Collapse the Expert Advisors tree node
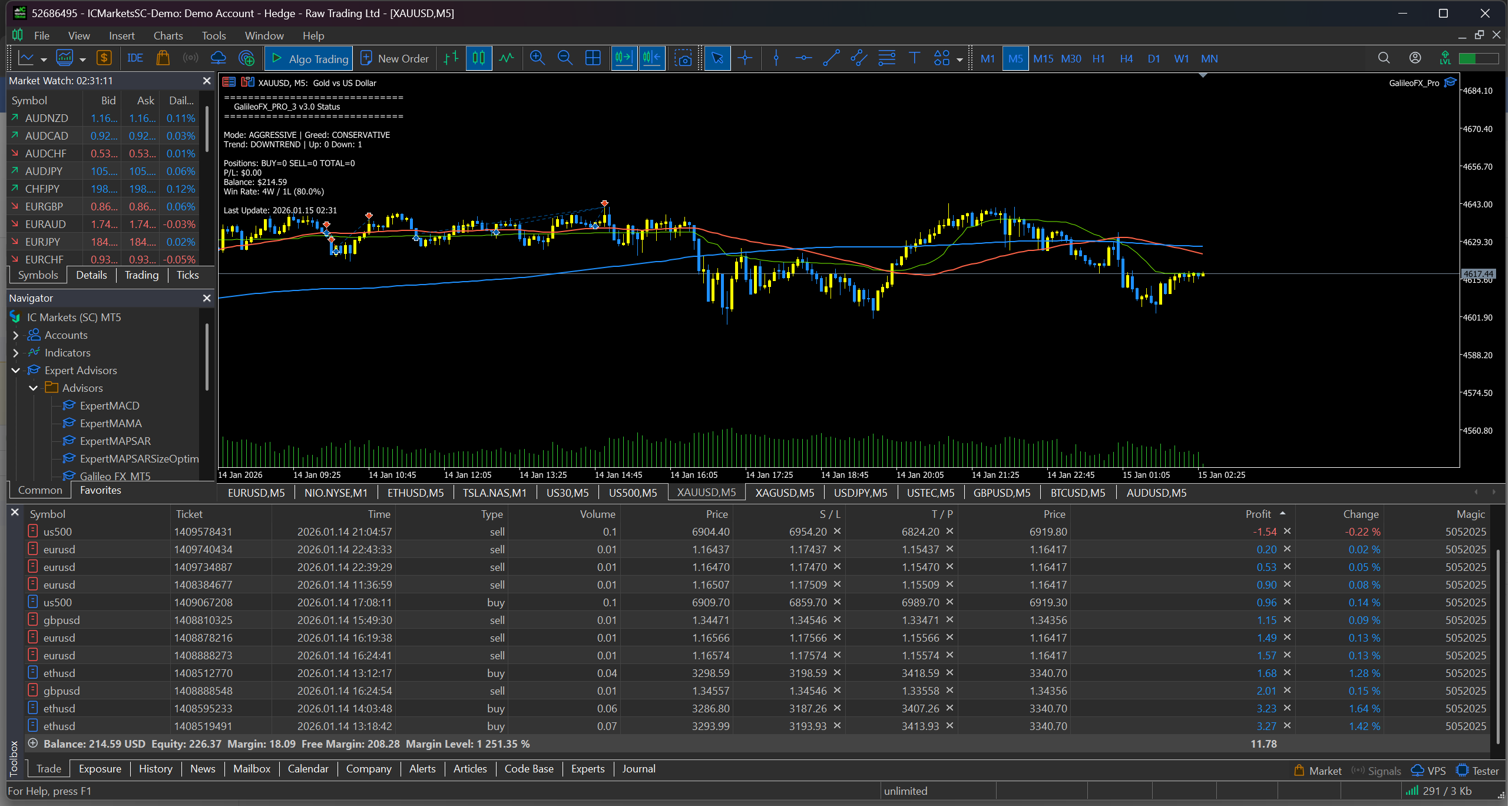 click(x=16, y=371)
